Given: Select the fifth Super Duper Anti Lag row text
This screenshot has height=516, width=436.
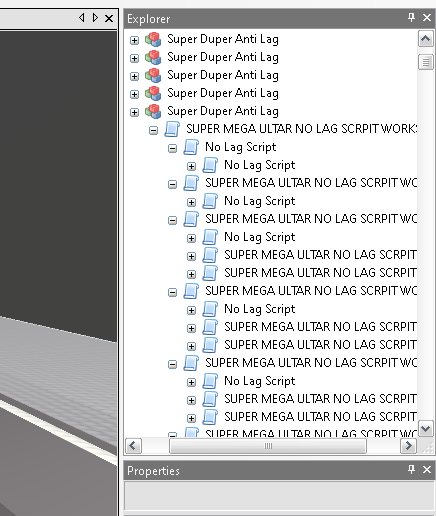Looking at the screenshot, I should tap(223, 111).
